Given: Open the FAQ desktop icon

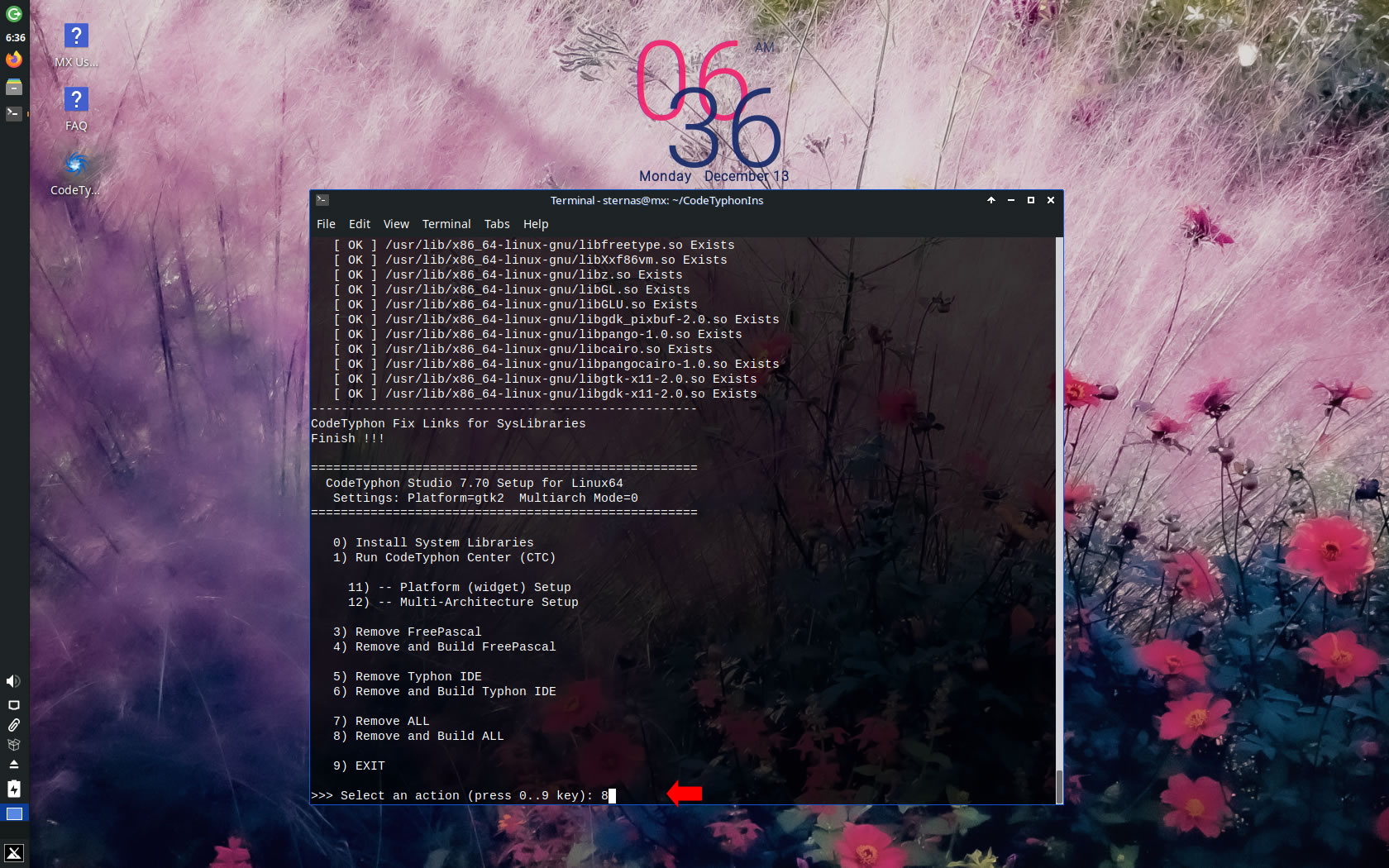Looking at the screenshot, I should (x=76, y=109).
